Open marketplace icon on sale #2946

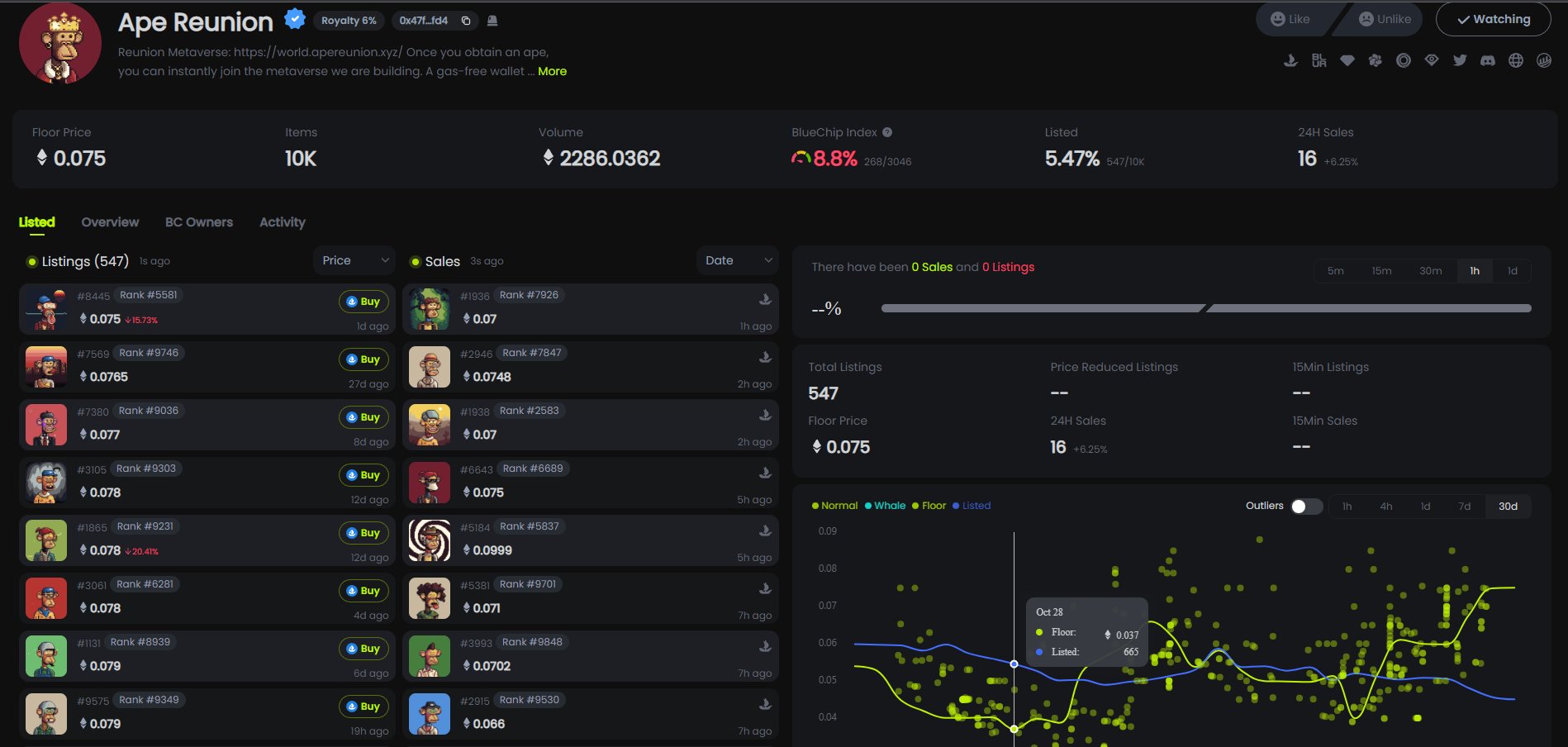(x=766, y=357)
